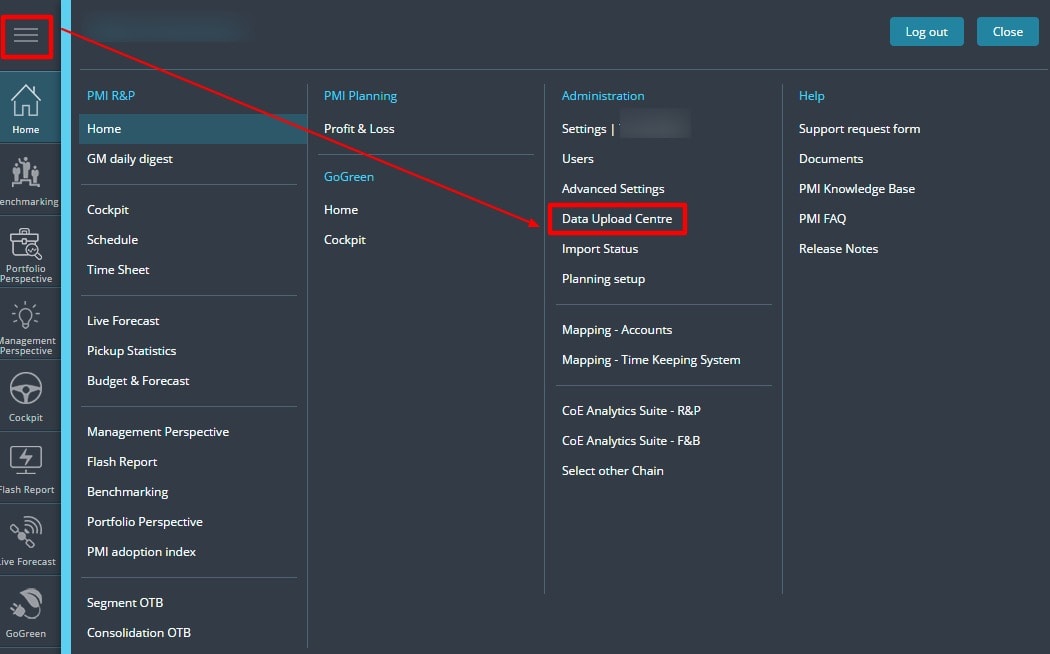The image size is (1050, 654).
Task: Open the Support request form link
Action: (x=859, y=129)
